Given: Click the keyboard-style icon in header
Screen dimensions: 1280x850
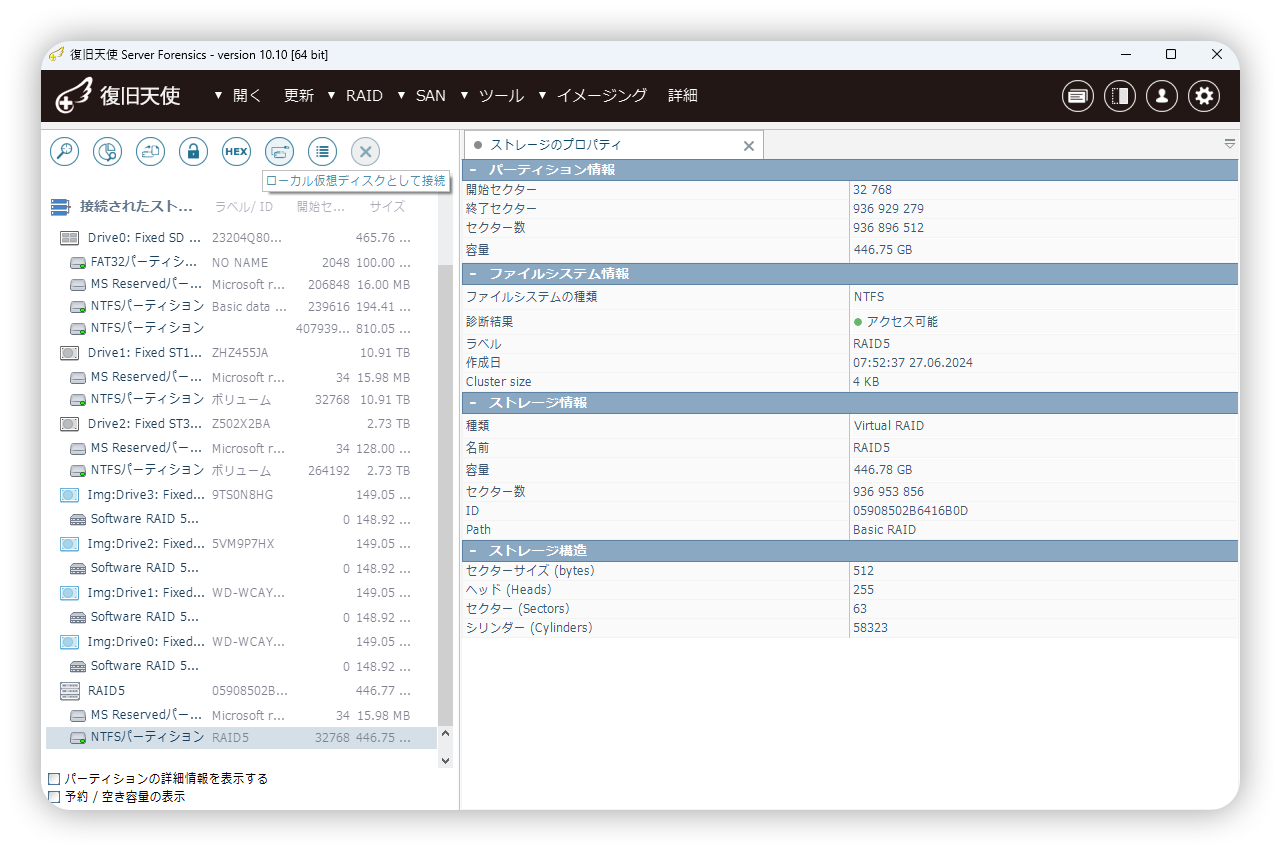Looking at the screenshot, I should 1077,96.
